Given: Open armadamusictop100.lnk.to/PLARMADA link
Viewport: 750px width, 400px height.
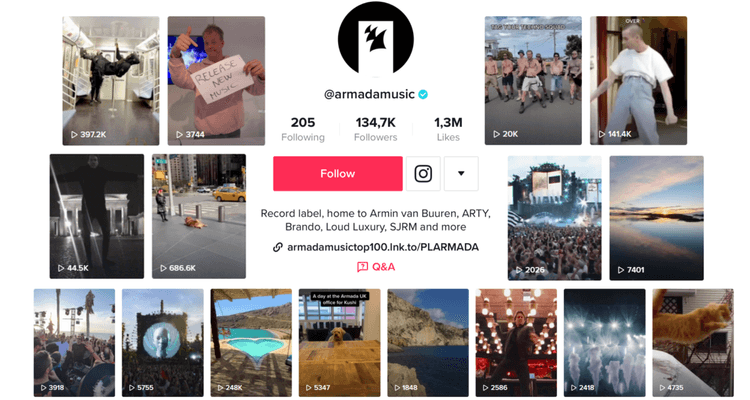Looking at the screenshot, I should 383,247.
